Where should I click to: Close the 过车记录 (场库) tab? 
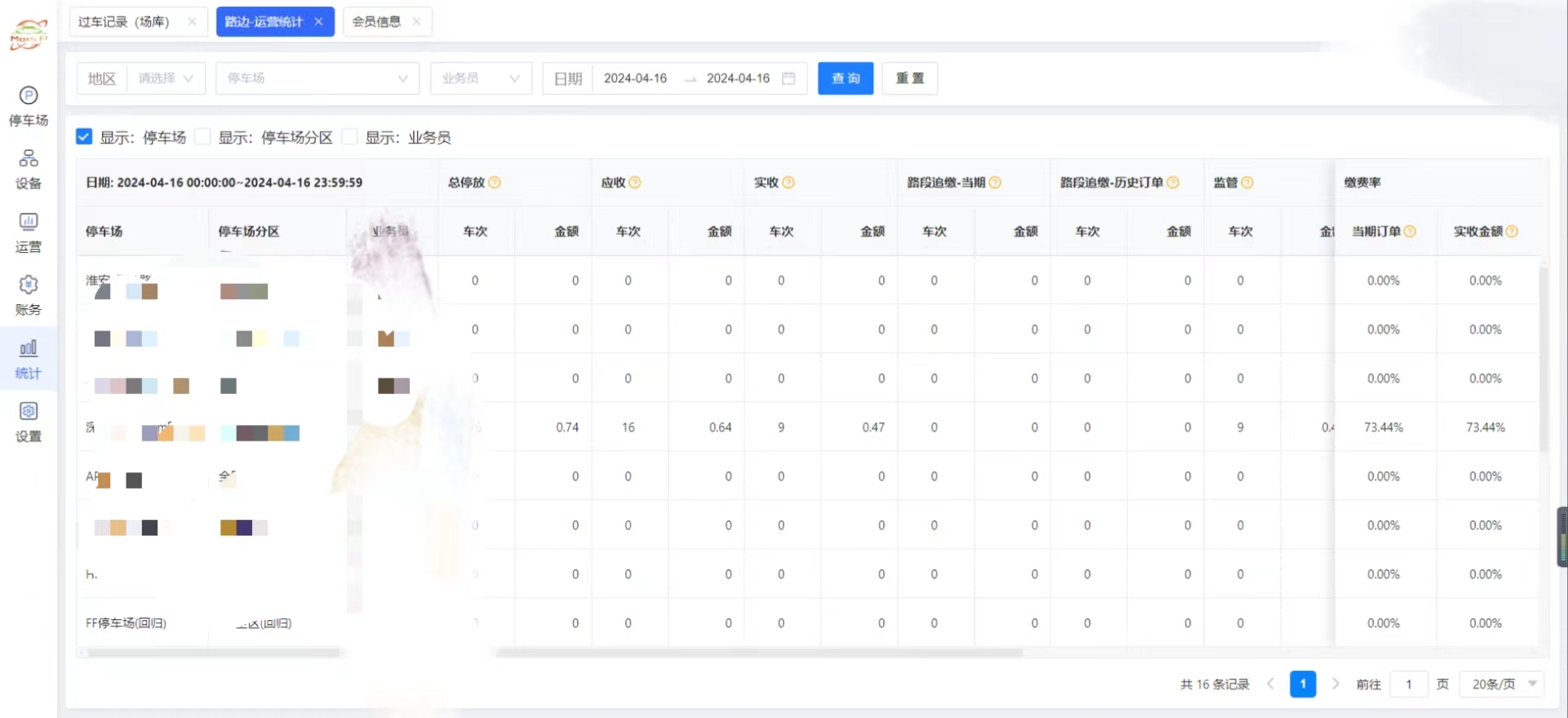pyautogui.click(x=192, y=22)
